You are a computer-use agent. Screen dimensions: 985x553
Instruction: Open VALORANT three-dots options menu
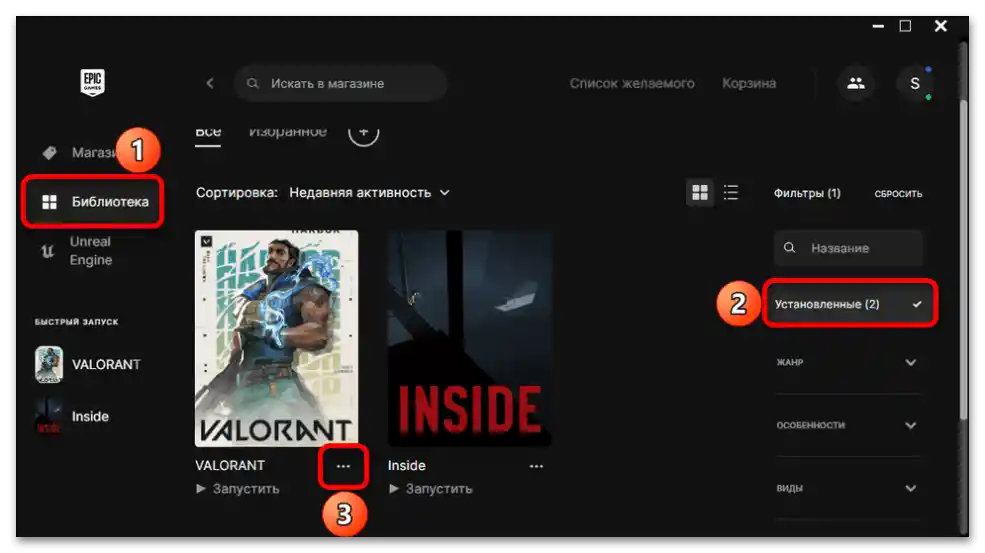click(343, 466)
